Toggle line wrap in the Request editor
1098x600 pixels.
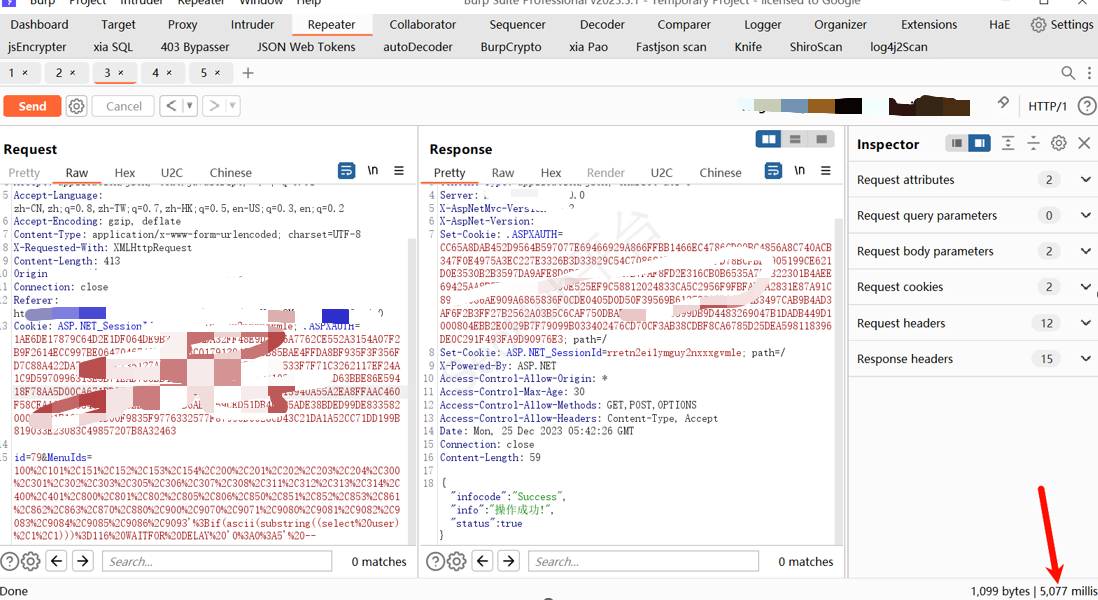[346, 171]
